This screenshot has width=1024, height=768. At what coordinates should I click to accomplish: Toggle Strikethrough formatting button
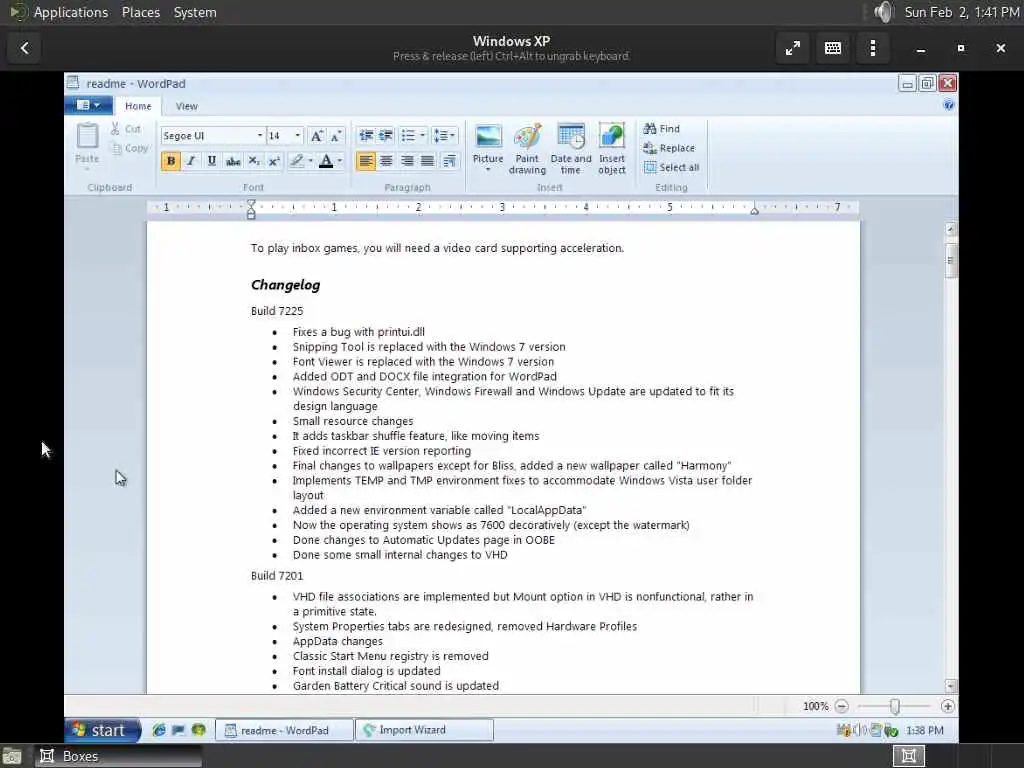tap(233, 161)
